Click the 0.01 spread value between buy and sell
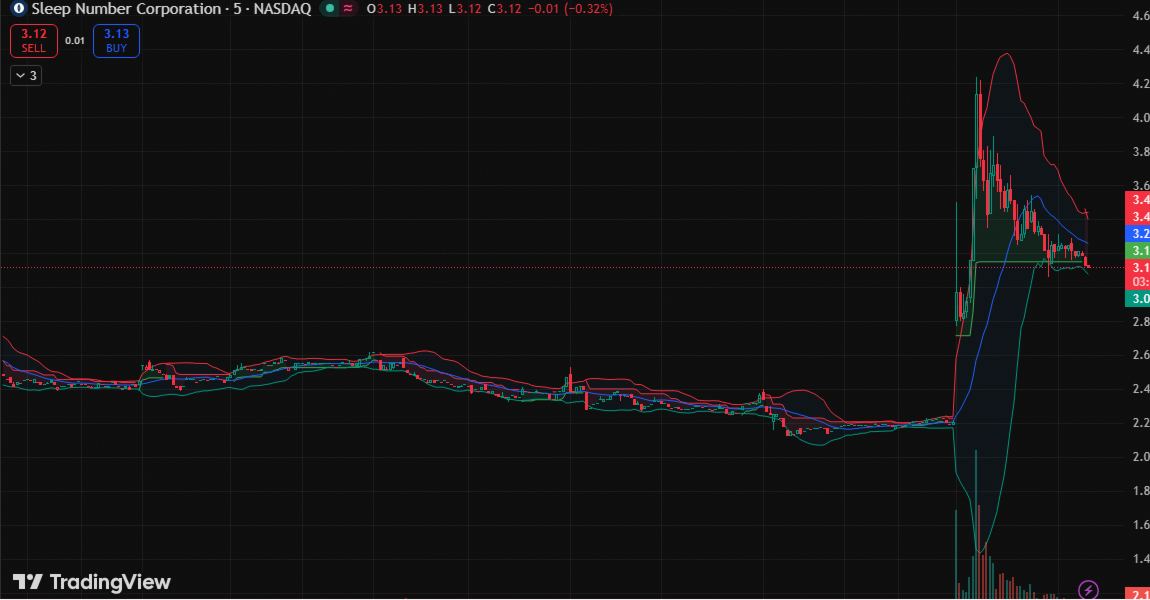1150x600 pixels. [73, 40]
